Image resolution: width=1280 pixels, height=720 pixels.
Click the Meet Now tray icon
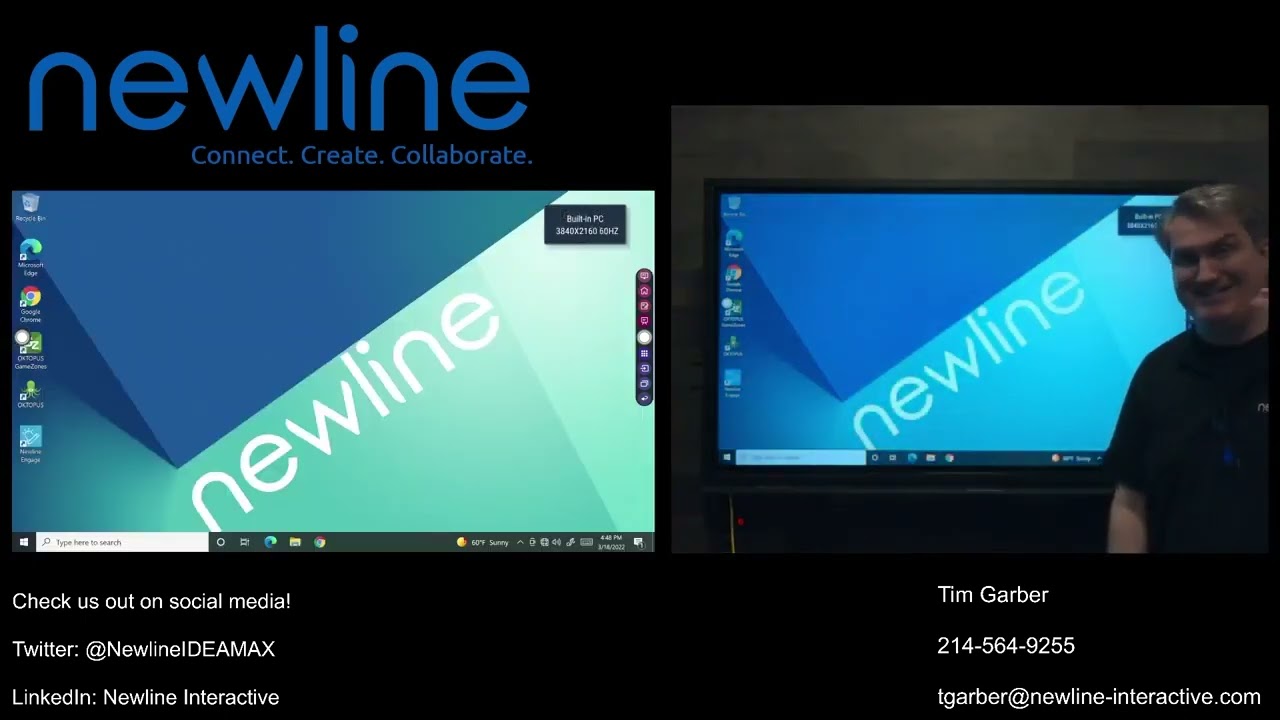tap(532, 542)
